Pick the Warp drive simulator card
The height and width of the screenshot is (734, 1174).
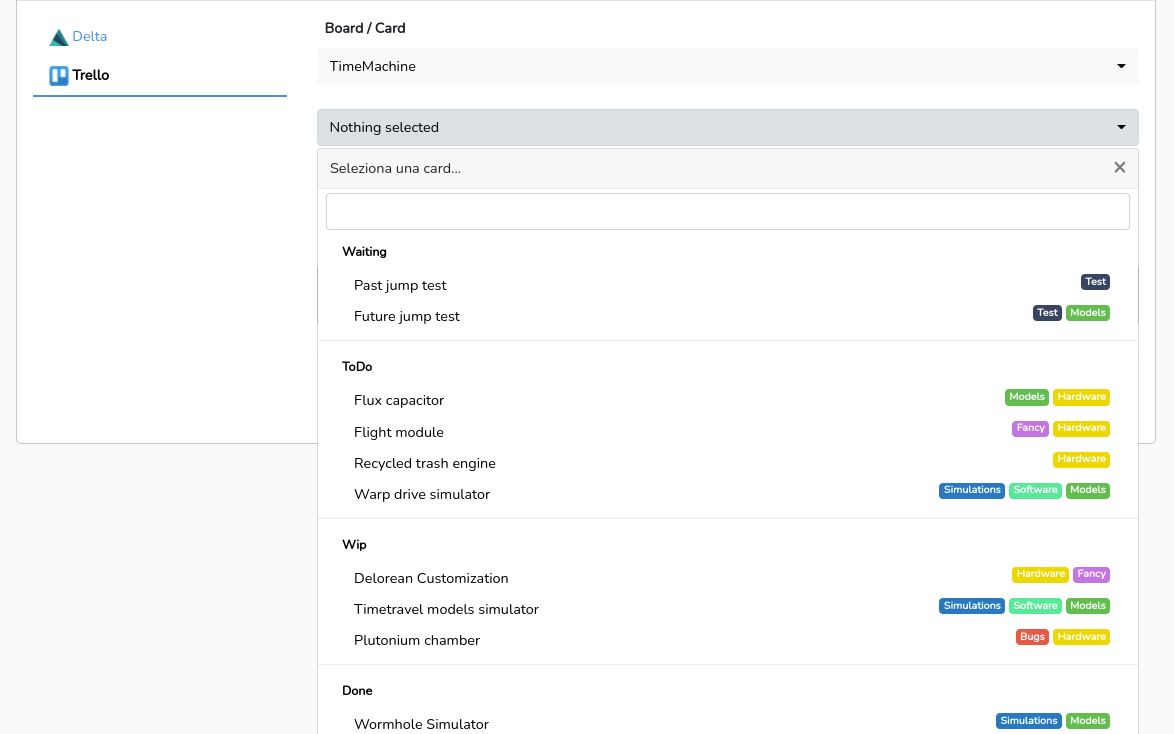728,494
